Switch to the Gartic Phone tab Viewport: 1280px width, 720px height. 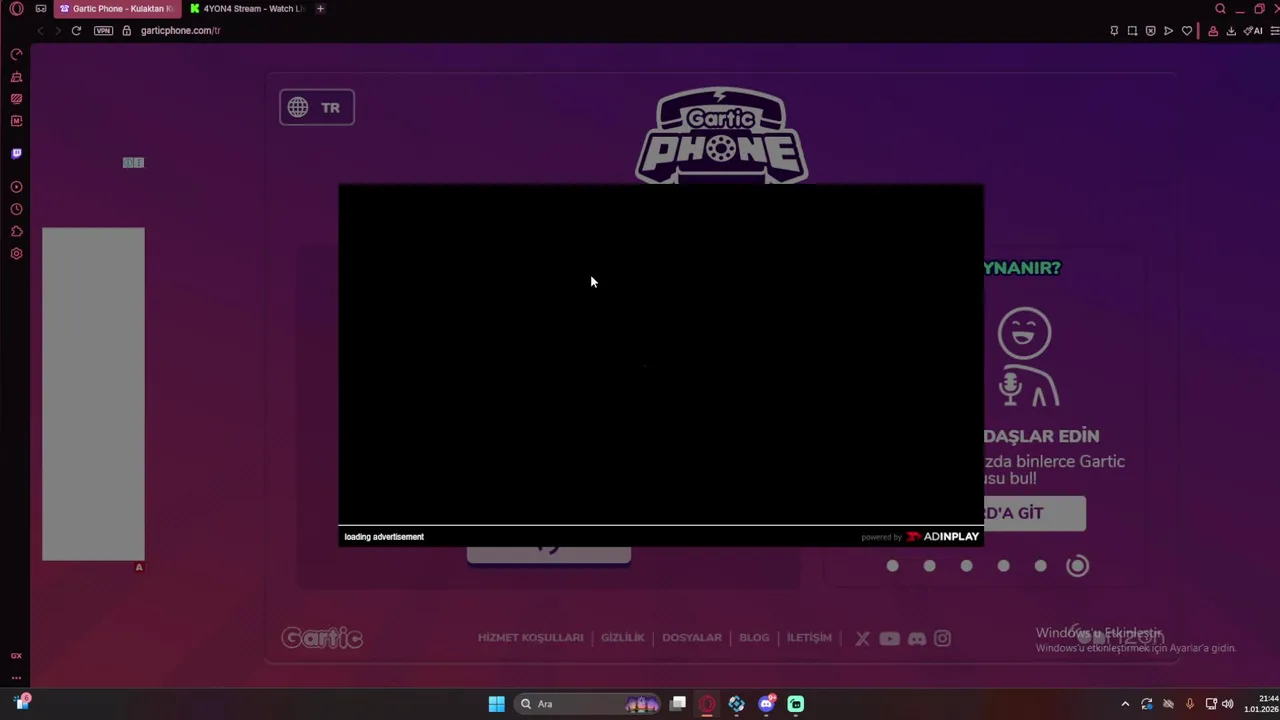(x=117, y=9)
